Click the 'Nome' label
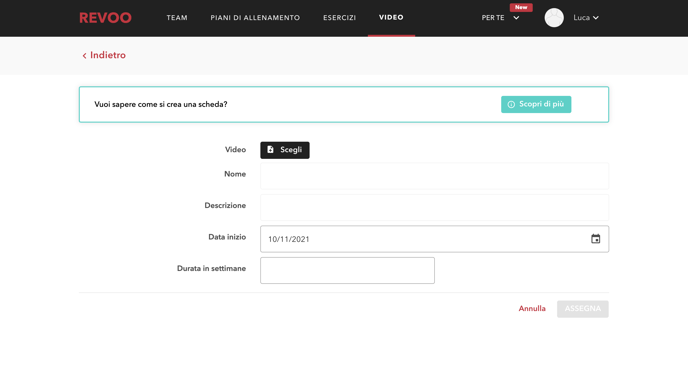This screenshot has height=374, width=688. (235, 174)
